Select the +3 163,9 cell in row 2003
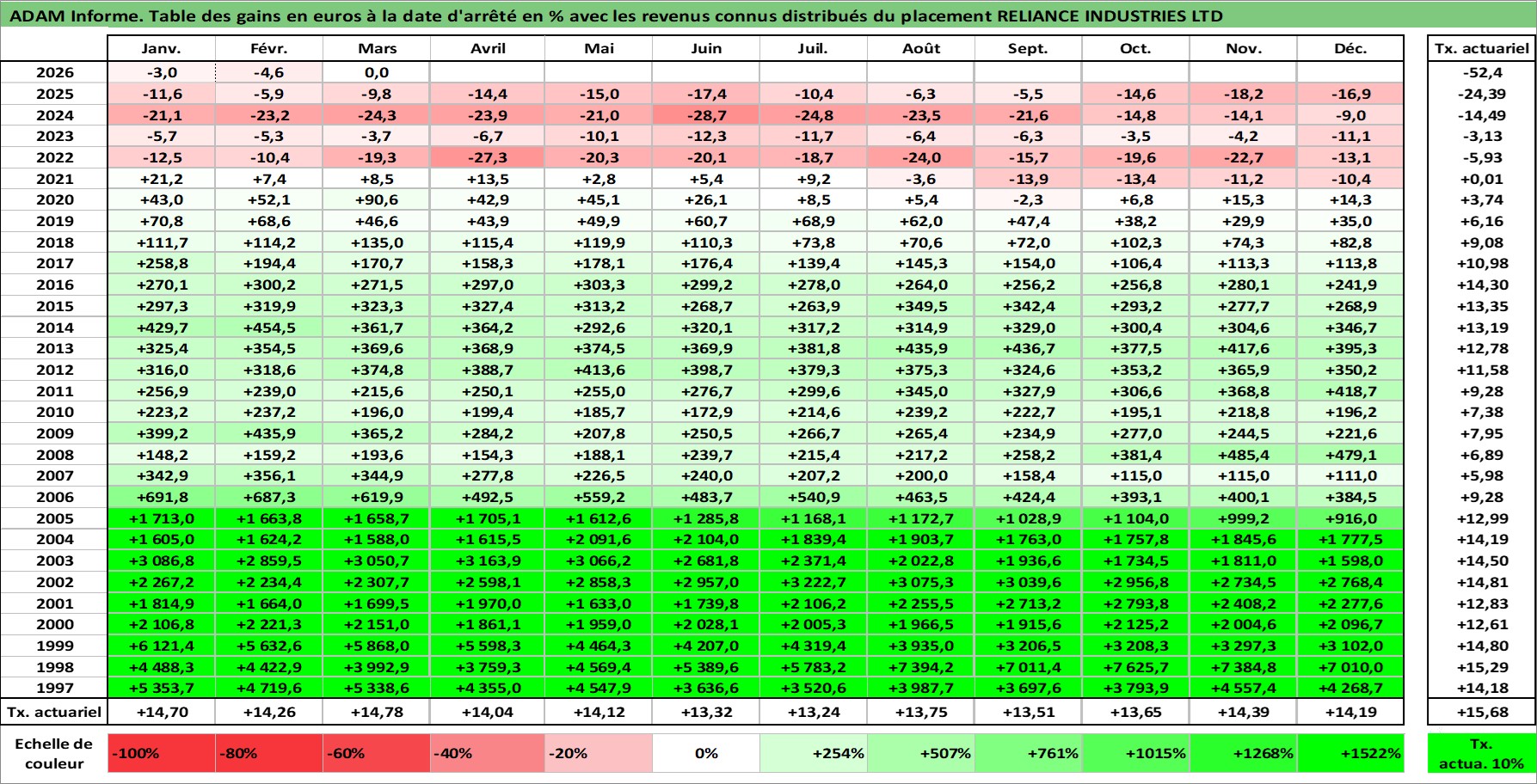The width and height of the screenshot is (1537, 784). pos(488,560)
